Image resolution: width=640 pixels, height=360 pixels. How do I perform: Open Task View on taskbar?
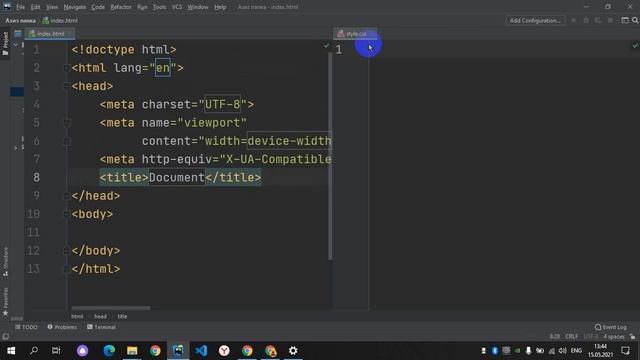(56, 351)
